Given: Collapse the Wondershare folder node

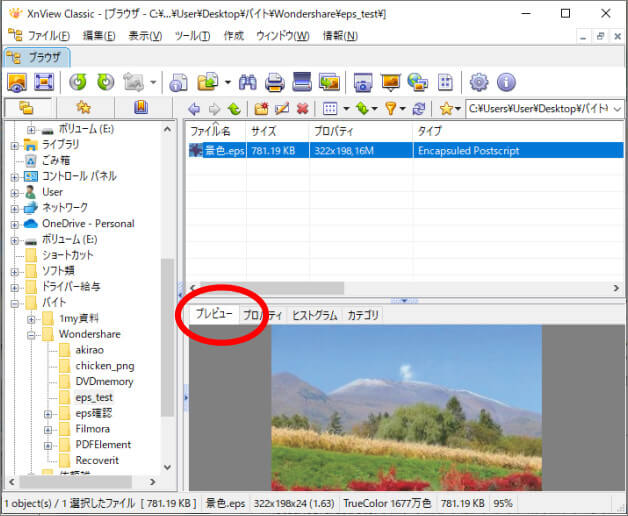Looking at the screenshot, I should pyautogui.click(x=31, y=335).
